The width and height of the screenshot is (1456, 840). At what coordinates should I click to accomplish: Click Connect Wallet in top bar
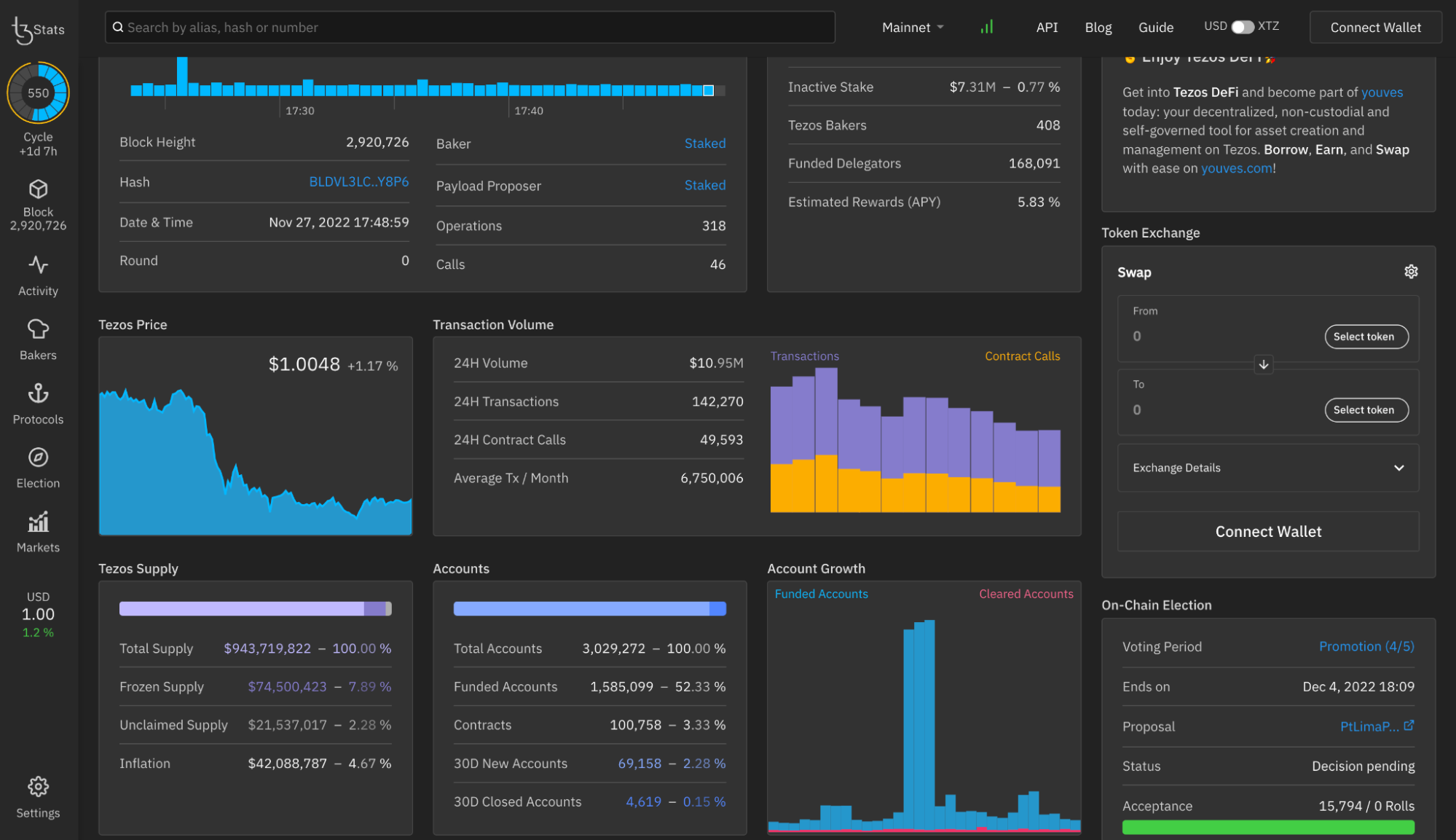tap(1375, 28)
